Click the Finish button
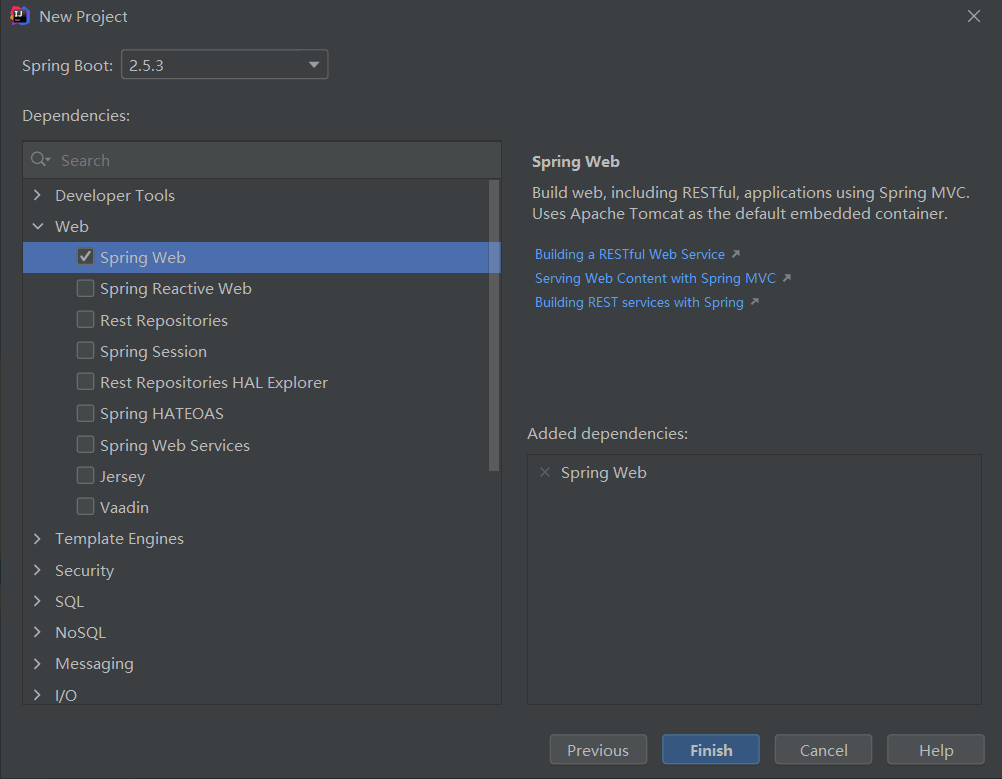The image size is (1002, 779). click(711, 750)
